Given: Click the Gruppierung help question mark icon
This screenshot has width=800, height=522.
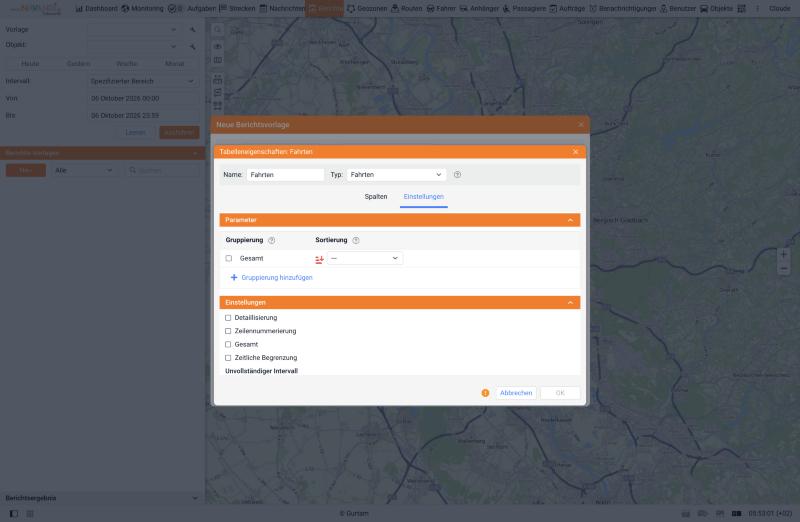Looking at the screenshot, I should click(271, 240).
